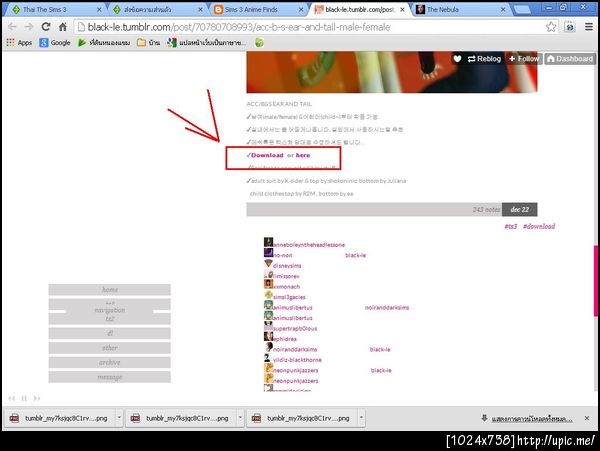Switch to the Thai The Sims 3 tab
The height and width of the screenshot is (451, 600).
click(55, 10)
